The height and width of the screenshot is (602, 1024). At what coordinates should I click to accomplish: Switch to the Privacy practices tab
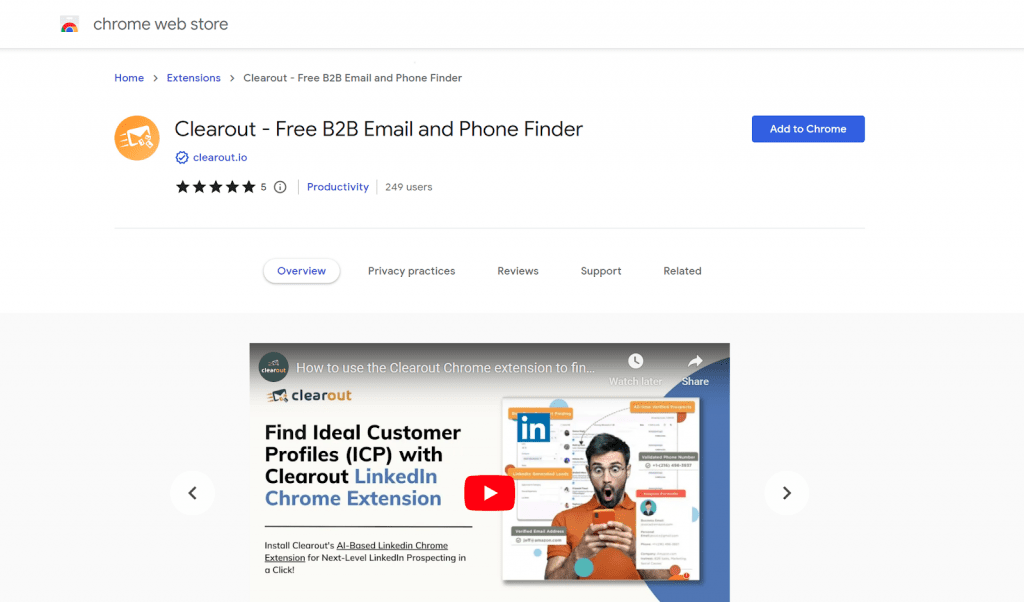[x=411, y=271]
